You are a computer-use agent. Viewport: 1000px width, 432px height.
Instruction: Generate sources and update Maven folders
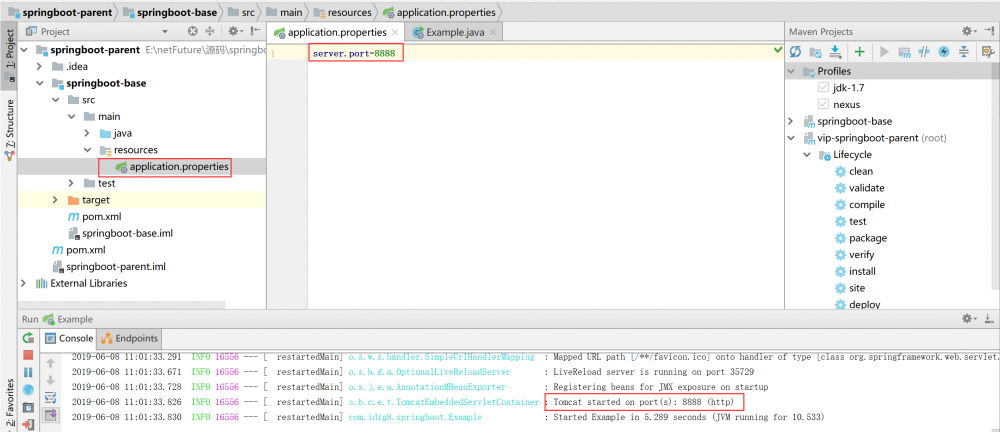(815, 52)
